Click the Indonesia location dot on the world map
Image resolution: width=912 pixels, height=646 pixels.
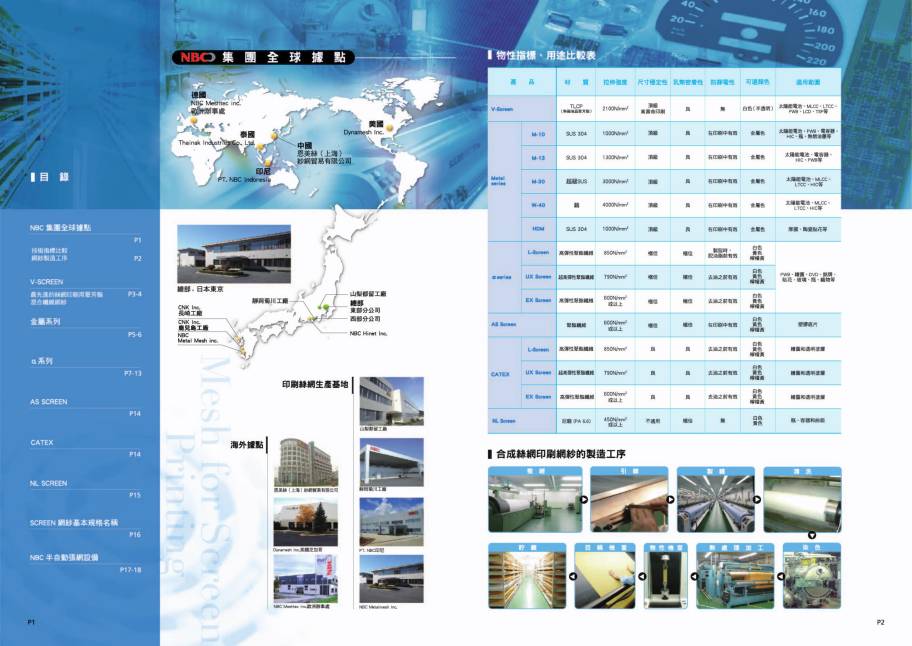click(268, 163)
